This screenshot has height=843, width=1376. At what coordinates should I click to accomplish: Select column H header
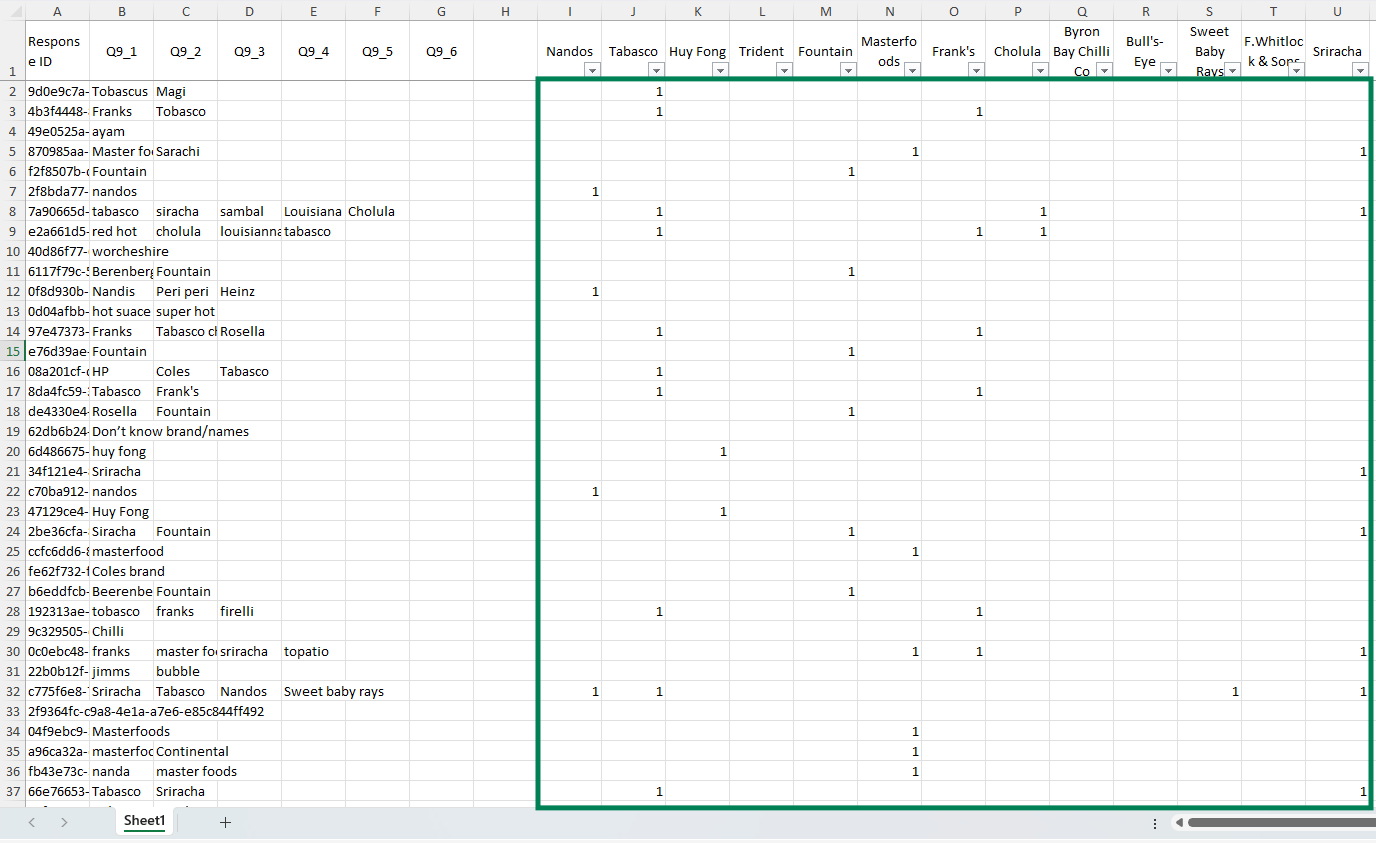[x=505, y=11]
